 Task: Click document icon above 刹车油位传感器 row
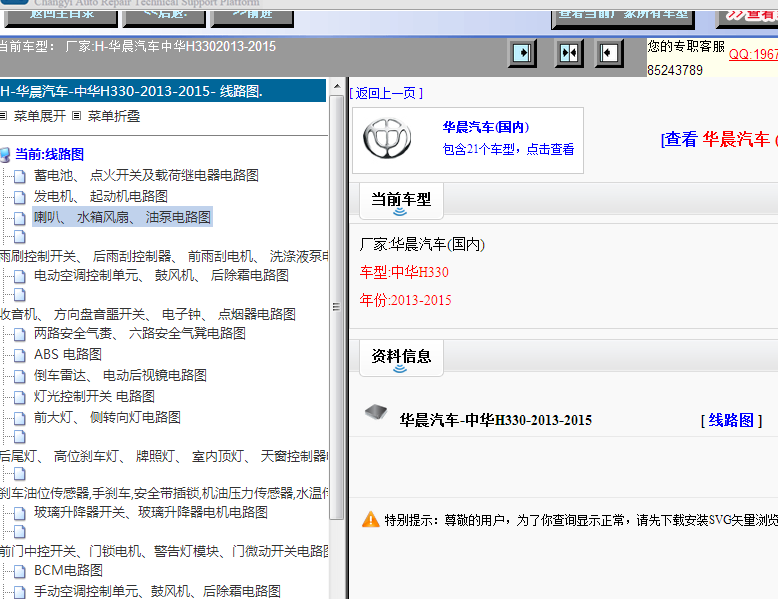[19, 474]
